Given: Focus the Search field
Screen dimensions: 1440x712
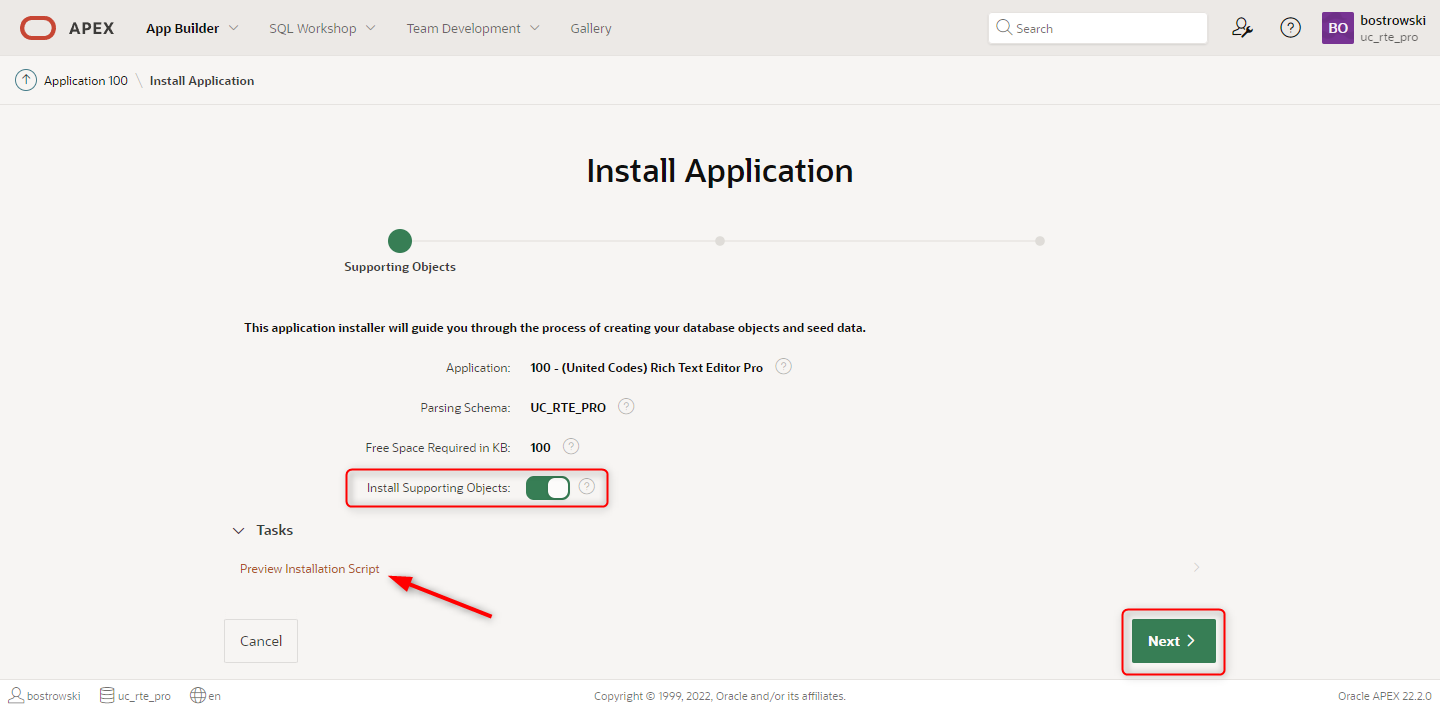Looking at the screenshot, I should coord(1098,28).
